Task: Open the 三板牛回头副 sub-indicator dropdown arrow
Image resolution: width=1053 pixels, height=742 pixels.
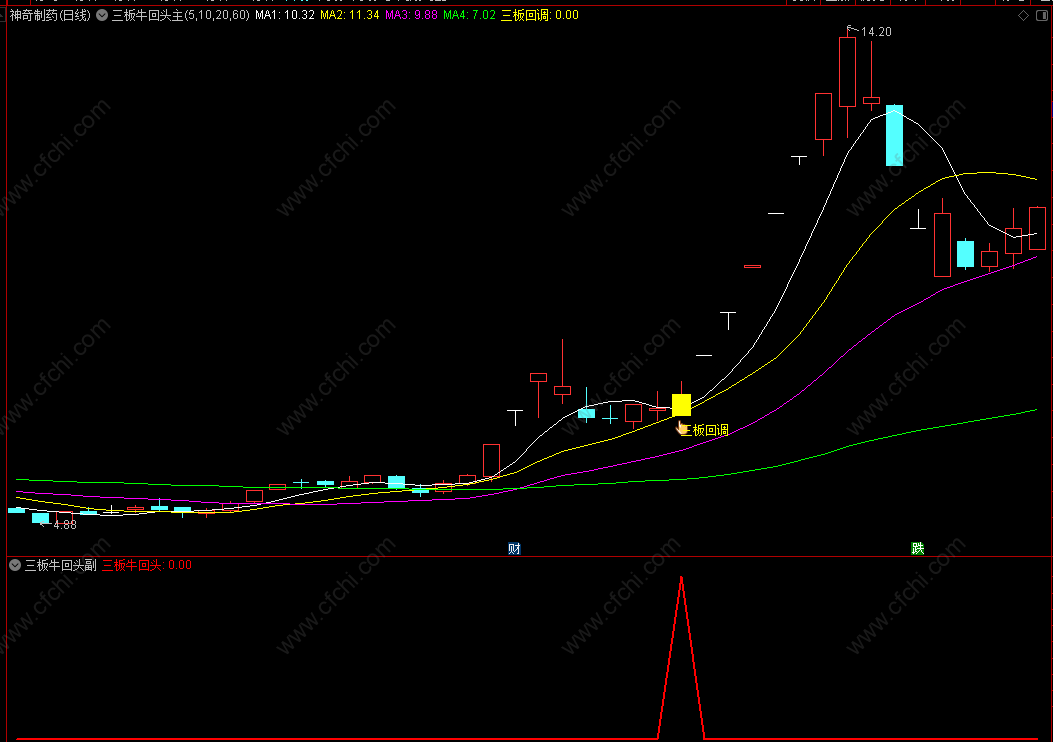Action: click(15, 565)
